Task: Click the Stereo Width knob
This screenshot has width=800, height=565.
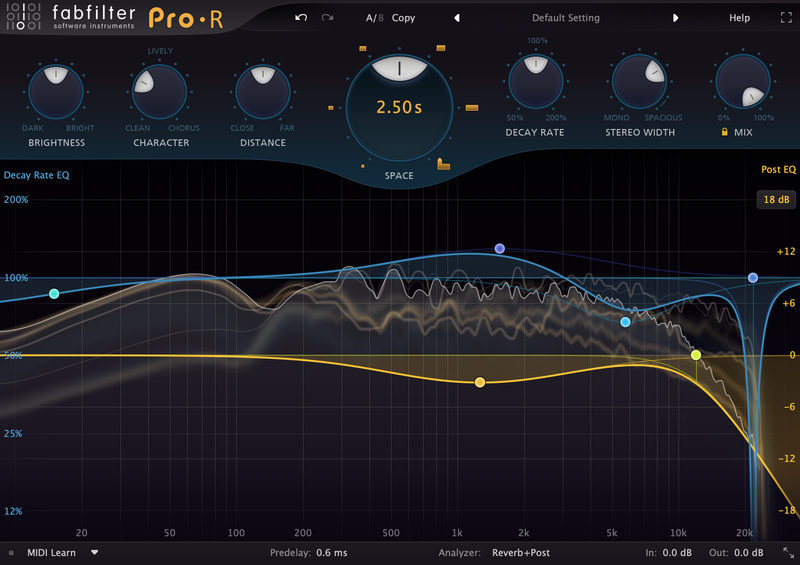Action: pyautogui.click(x=639, y=82)
